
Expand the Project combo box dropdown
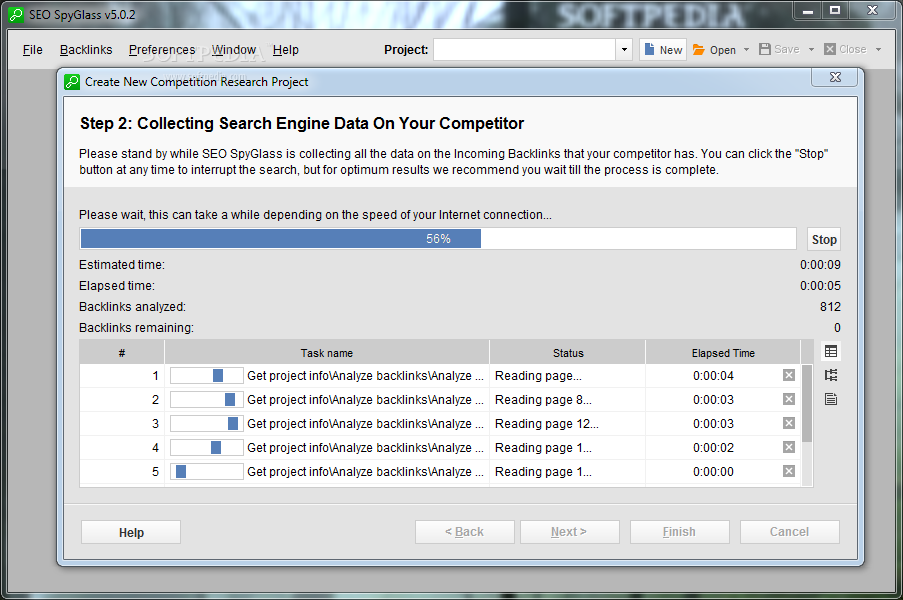point(624,50)
